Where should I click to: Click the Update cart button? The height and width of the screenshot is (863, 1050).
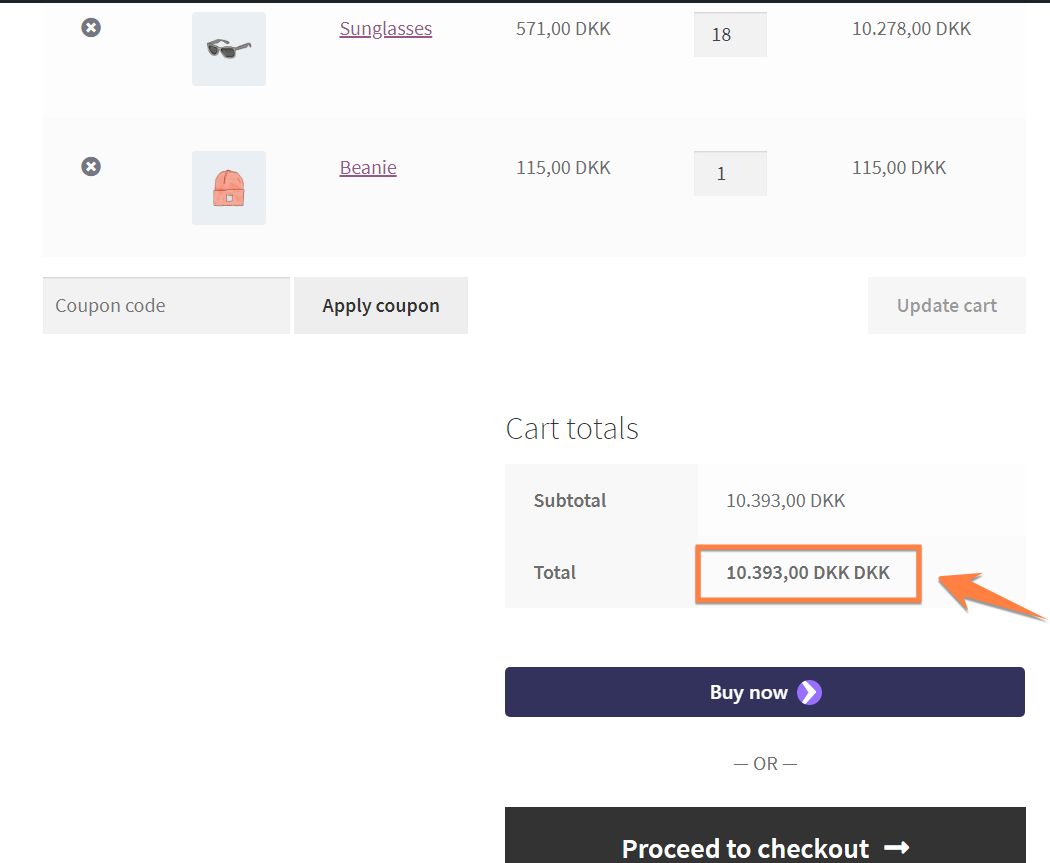[x=946, y=305]
